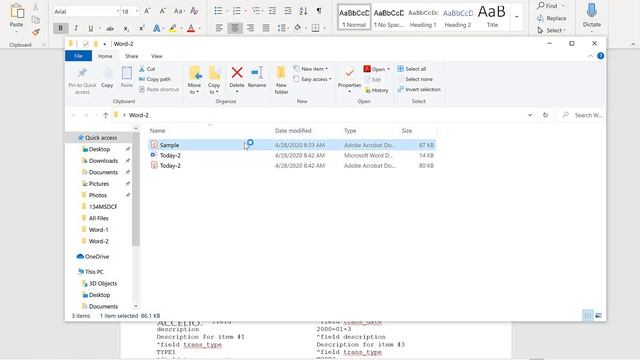640x360 pixels.
Task: Open shading fill color in Word
Action: click(298, 28)
